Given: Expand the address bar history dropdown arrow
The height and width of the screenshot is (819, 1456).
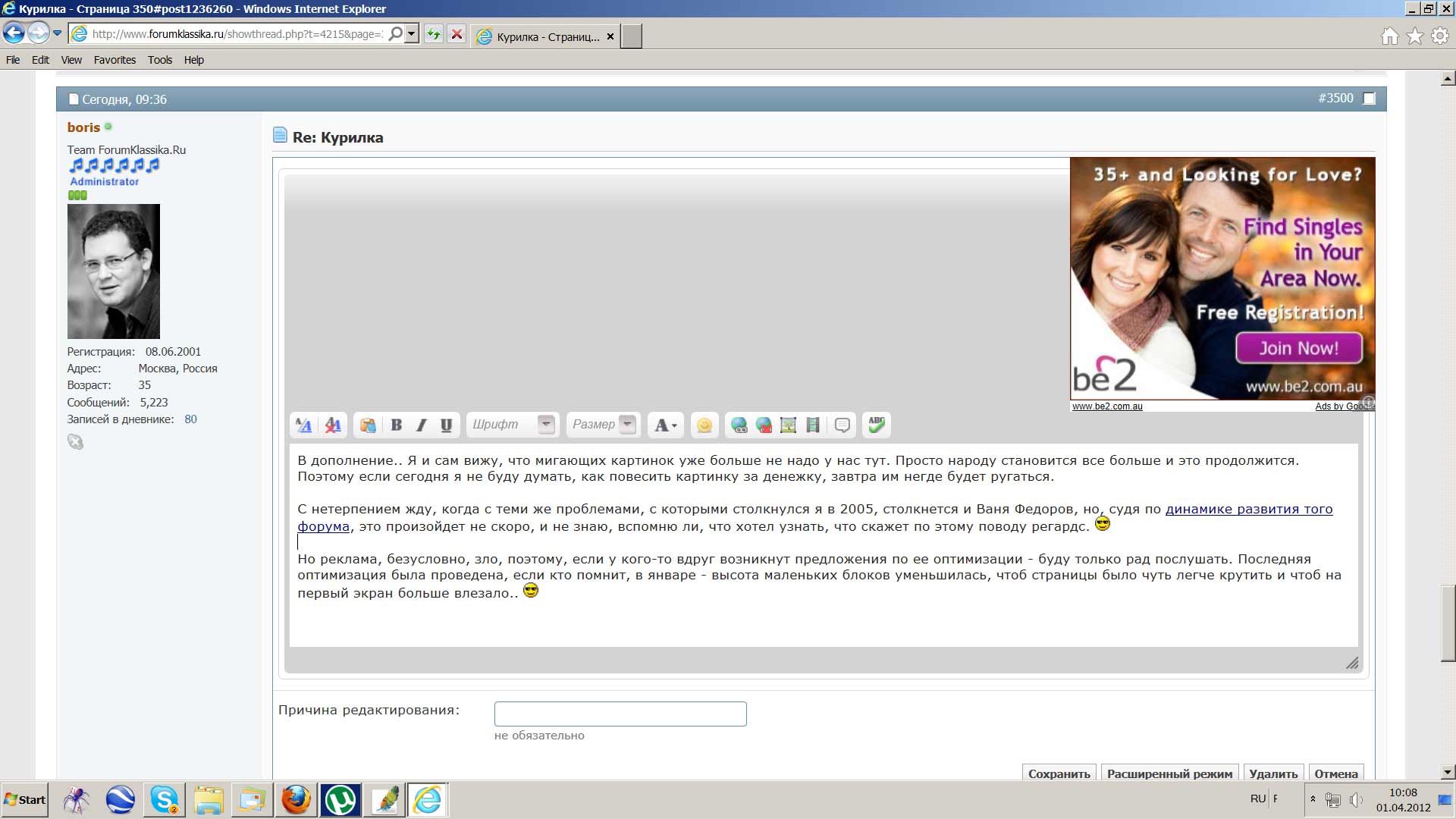Looking at the screenshot, I should click(412, 34).
